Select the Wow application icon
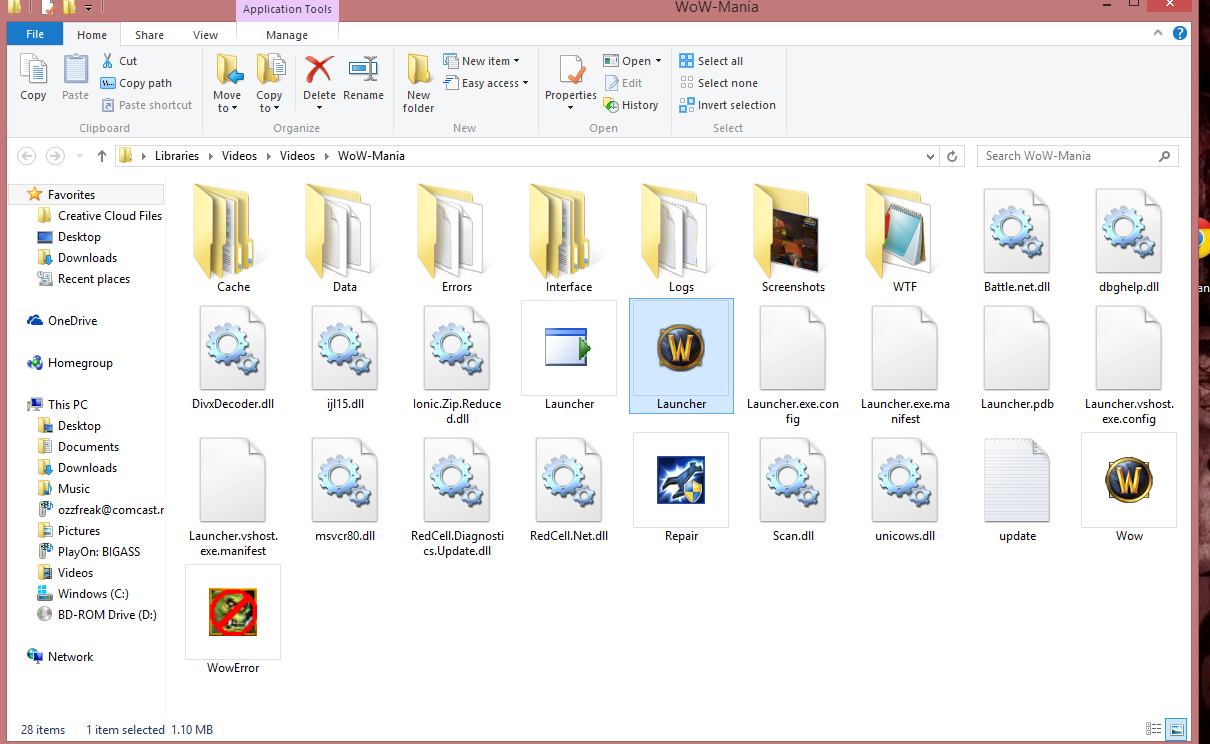This screenshot has height=744, width=1210. 1129,481
